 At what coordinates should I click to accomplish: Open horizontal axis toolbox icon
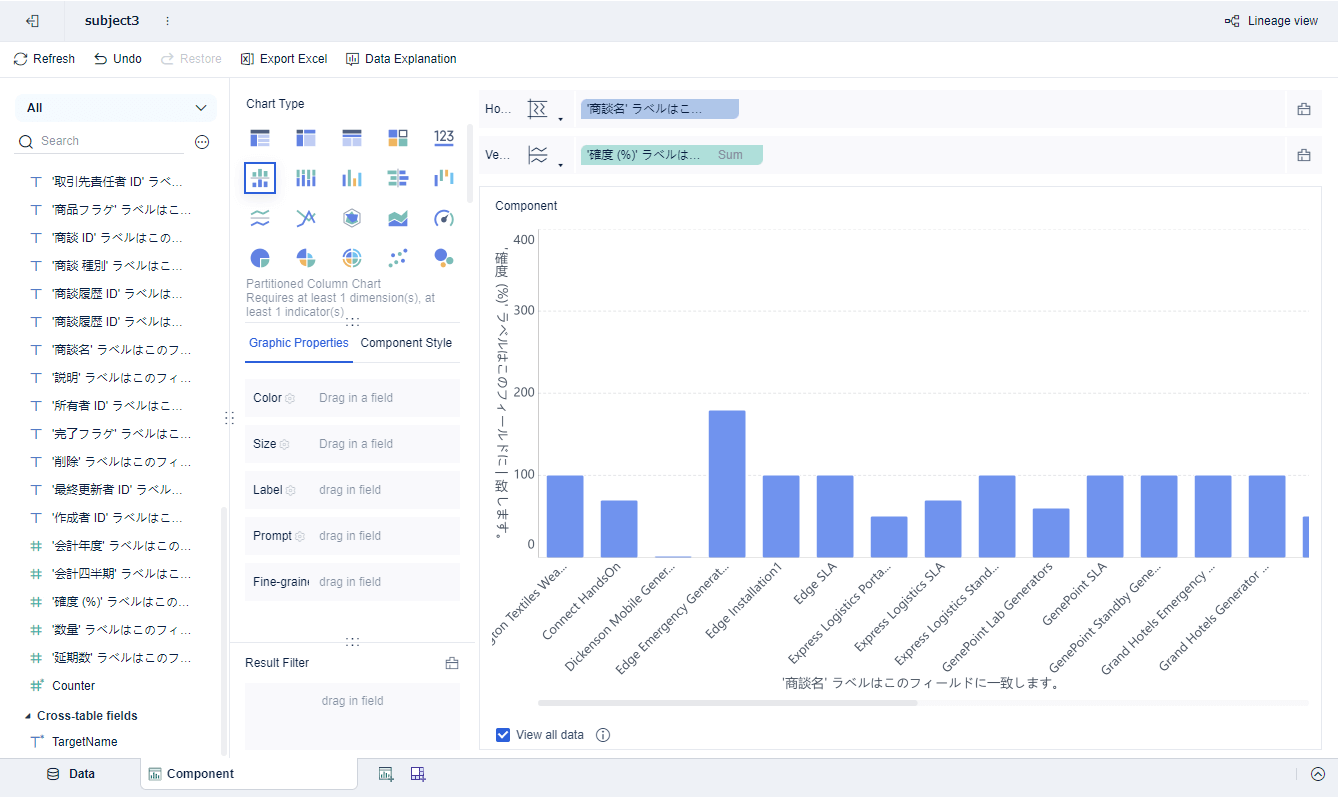pos(1304,109)
